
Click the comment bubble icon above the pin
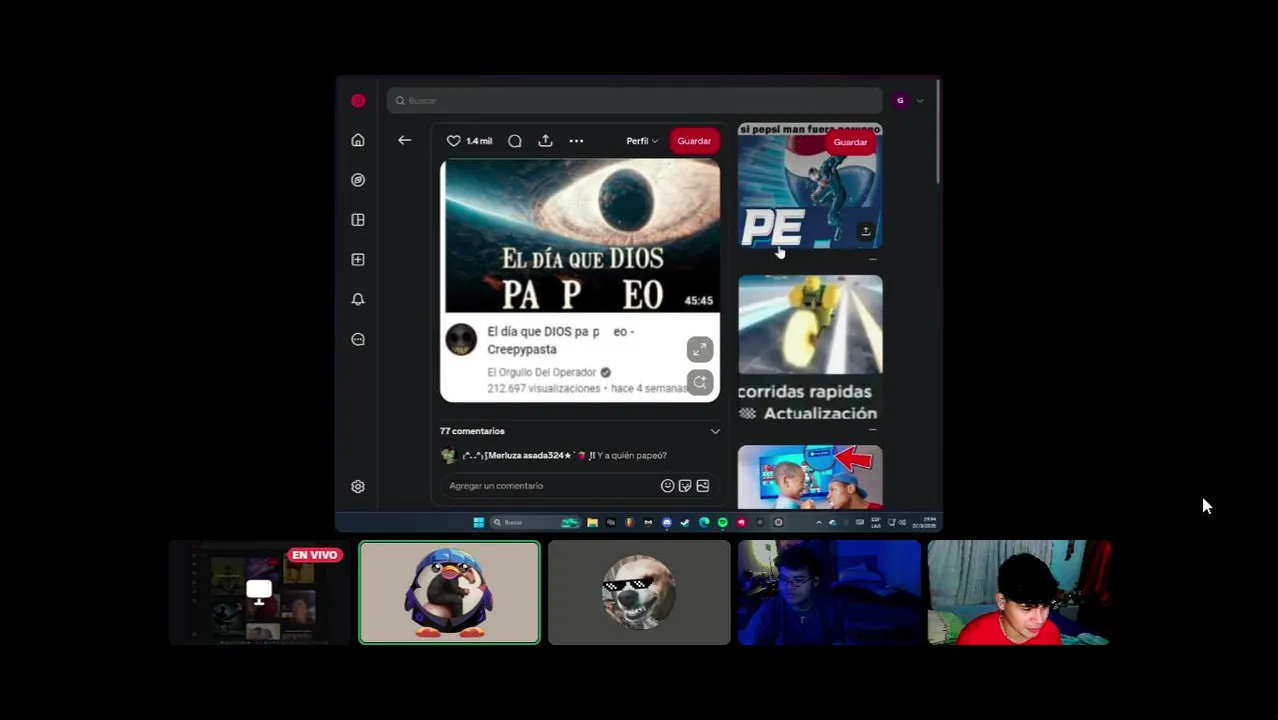pyautogui.click(x=515, y=141)
